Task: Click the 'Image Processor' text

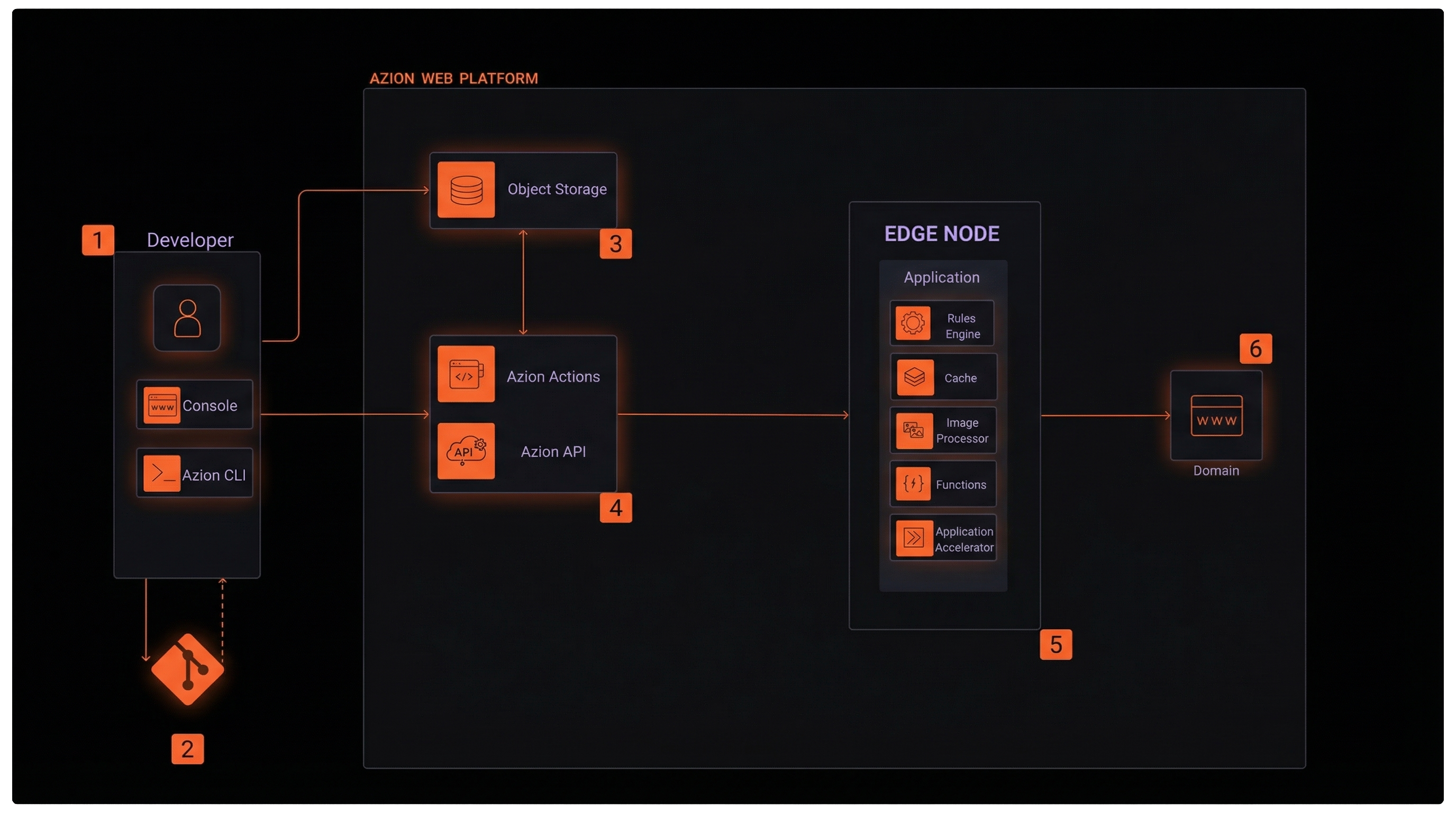Action: [962, 430]
